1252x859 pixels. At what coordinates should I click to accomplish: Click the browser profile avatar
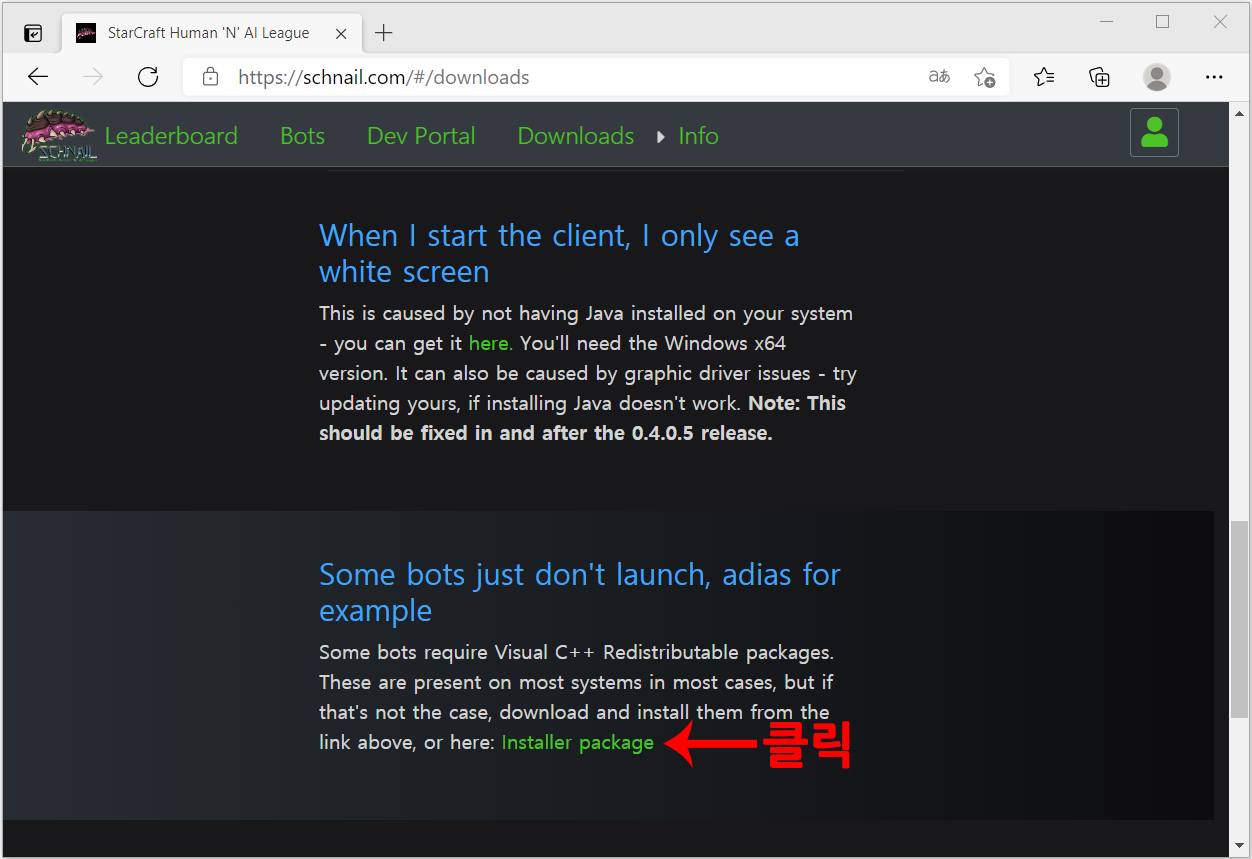coord(1157,77)
